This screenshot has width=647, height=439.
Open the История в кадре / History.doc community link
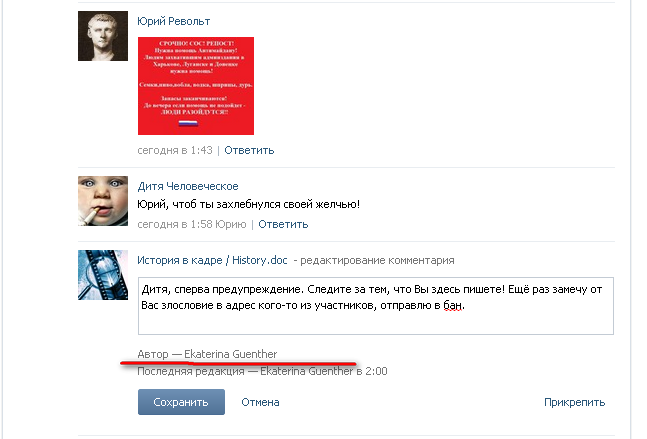pos(212,260)
